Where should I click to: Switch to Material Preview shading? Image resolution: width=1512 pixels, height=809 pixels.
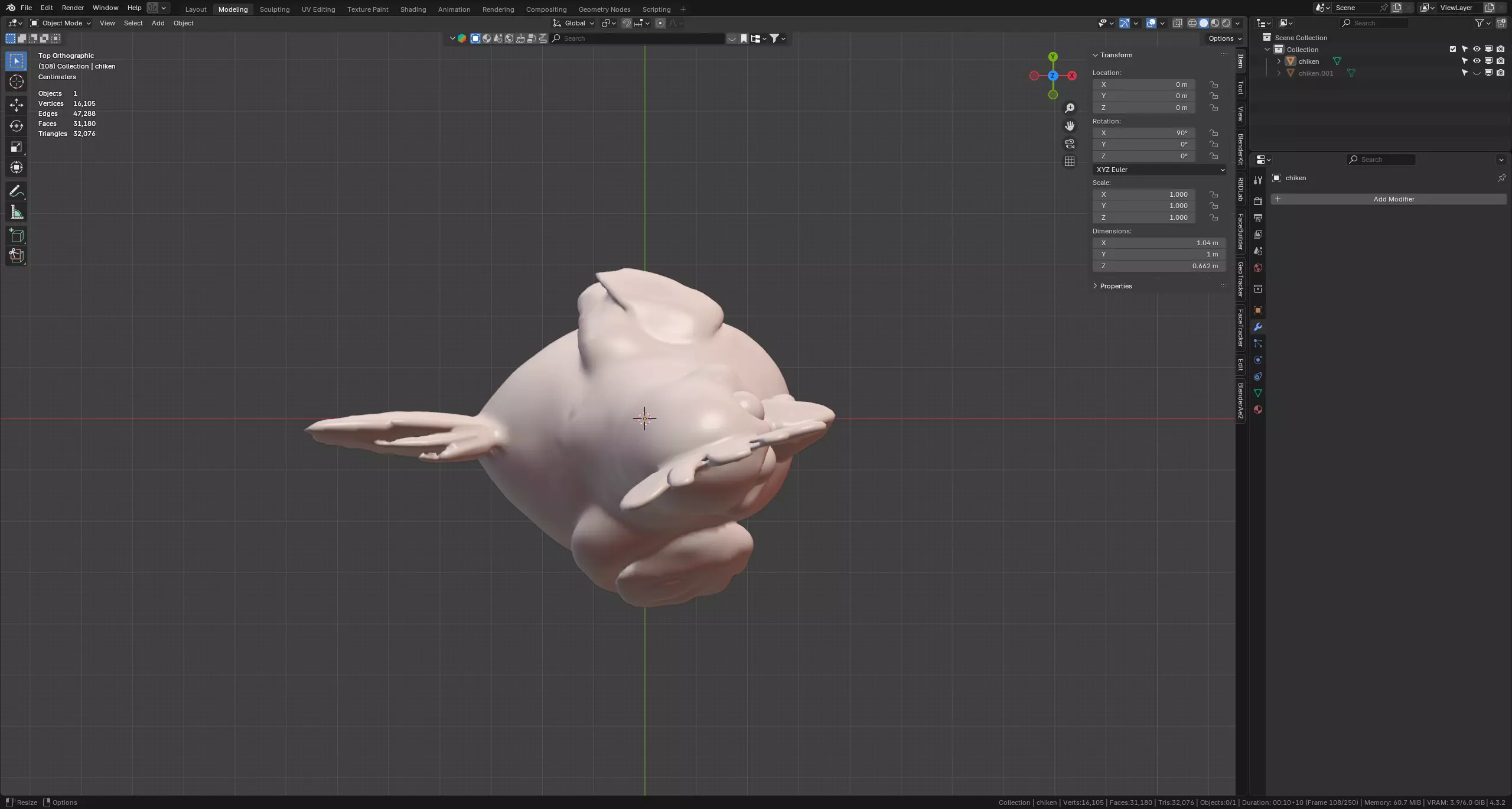coord(1215,23)
